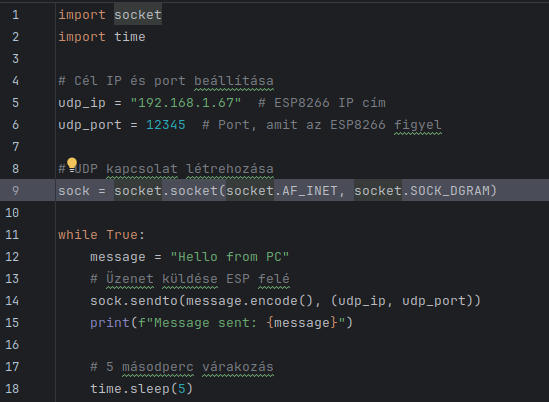
Task: Click the "192.168.1.67" IP string
Action: pos(186,103)
